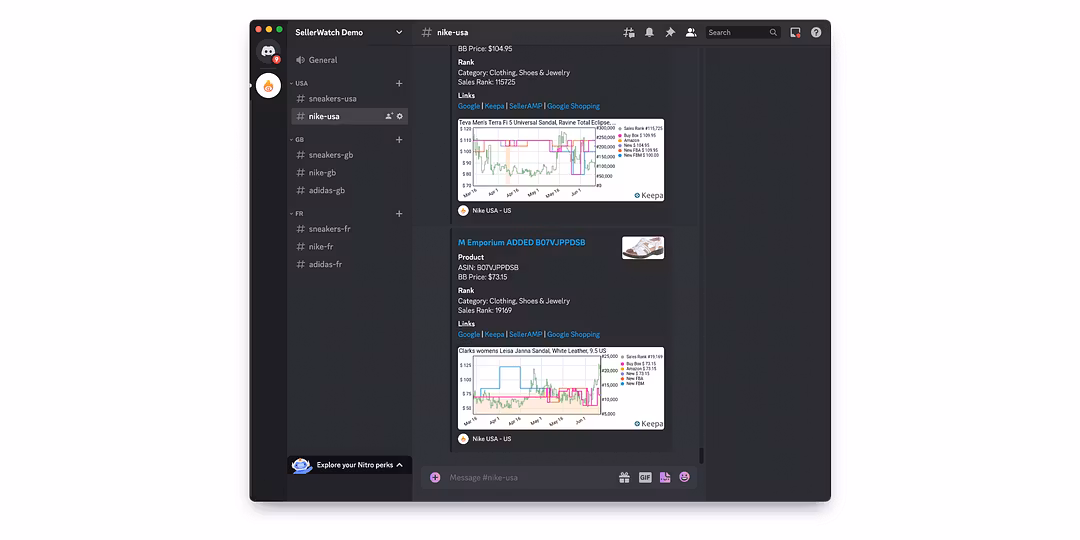Open the SellerWatch Demo server dropdown
The height and width of the screenshot is (540, 1080).
(x=348, y=33)
